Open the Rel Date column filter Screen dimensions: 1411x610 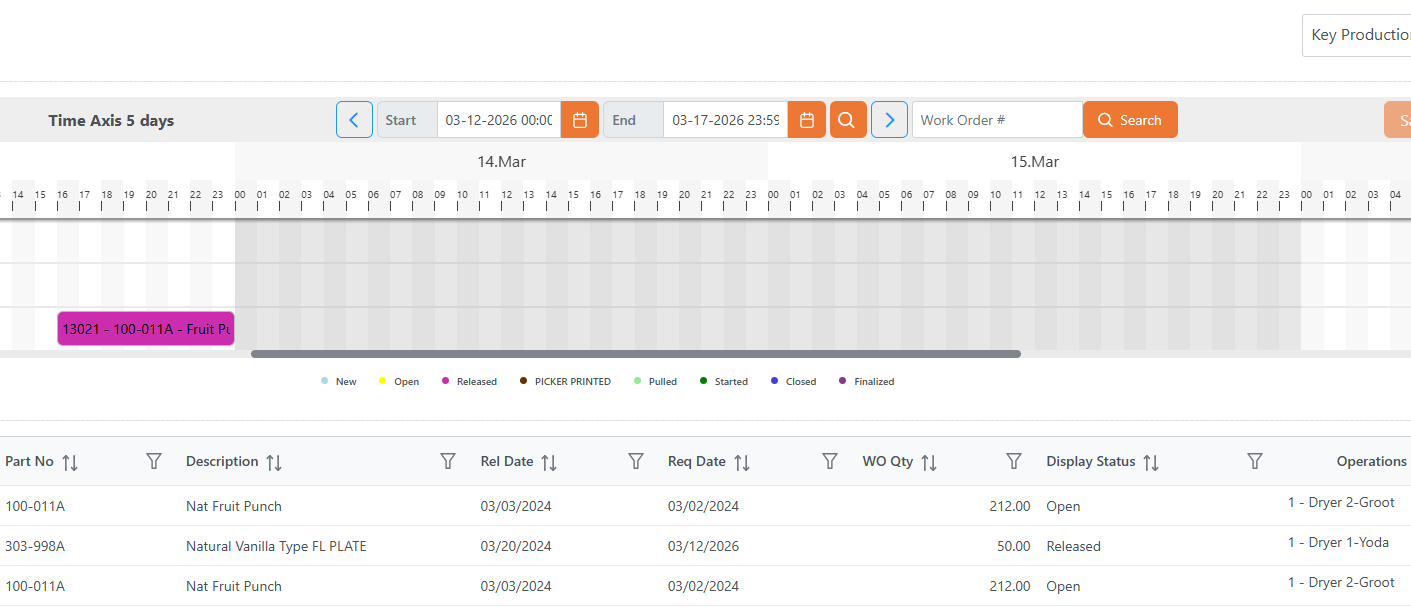tap(635, 461)
